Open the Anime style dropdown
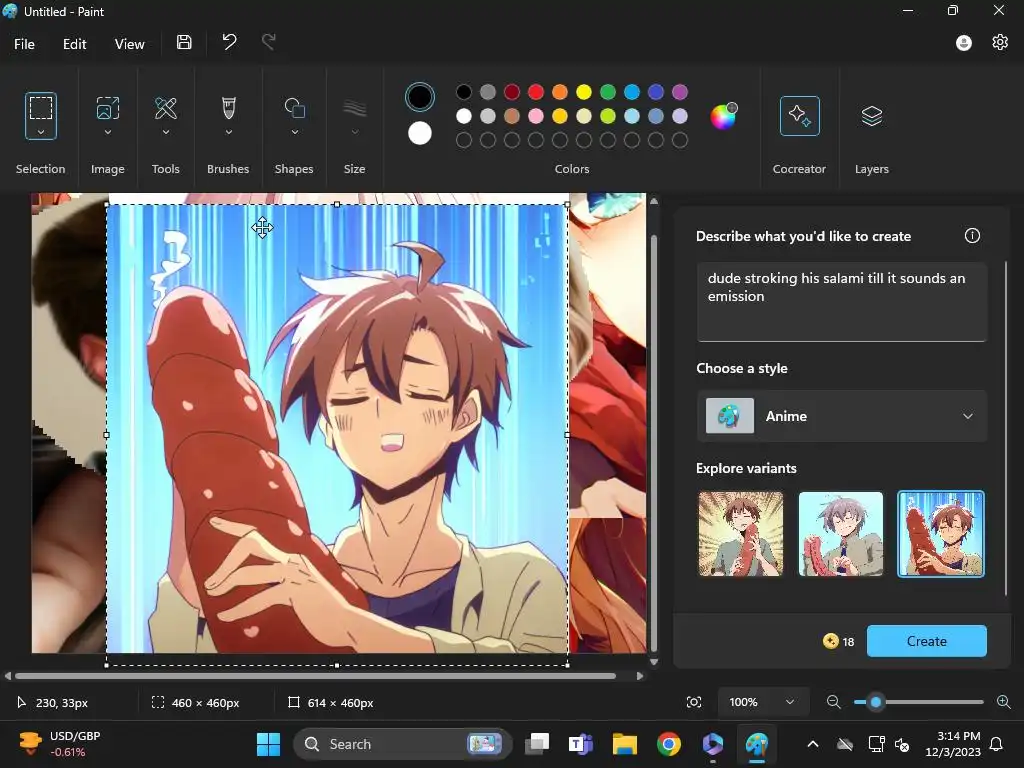The image size is (1024, 768). 841,416
